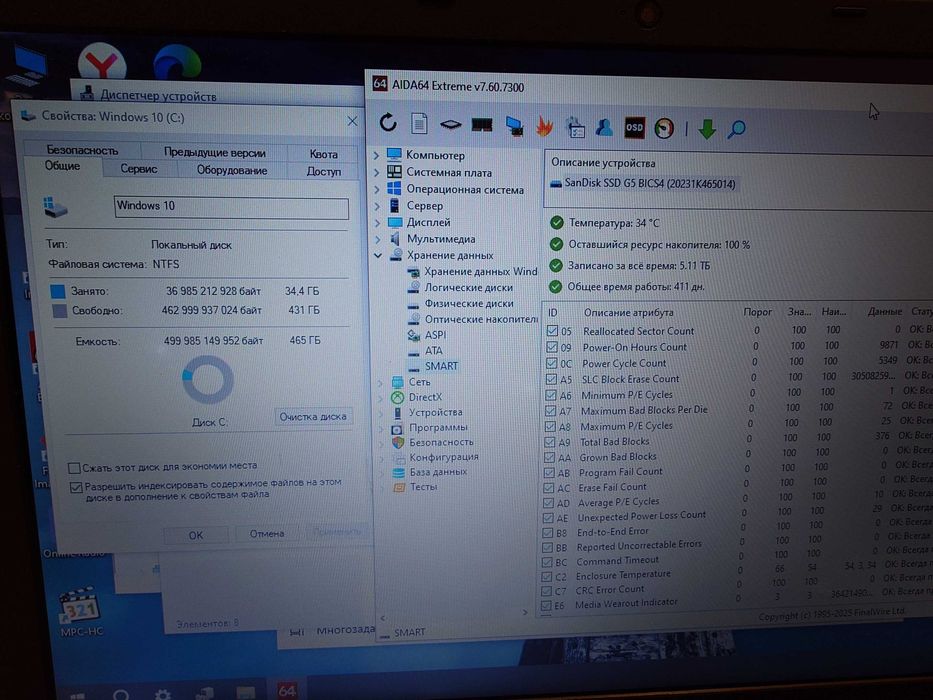933x700 pixels.
Task: Click OK in the drive properties dialog
Action: (x=196, y=535)
